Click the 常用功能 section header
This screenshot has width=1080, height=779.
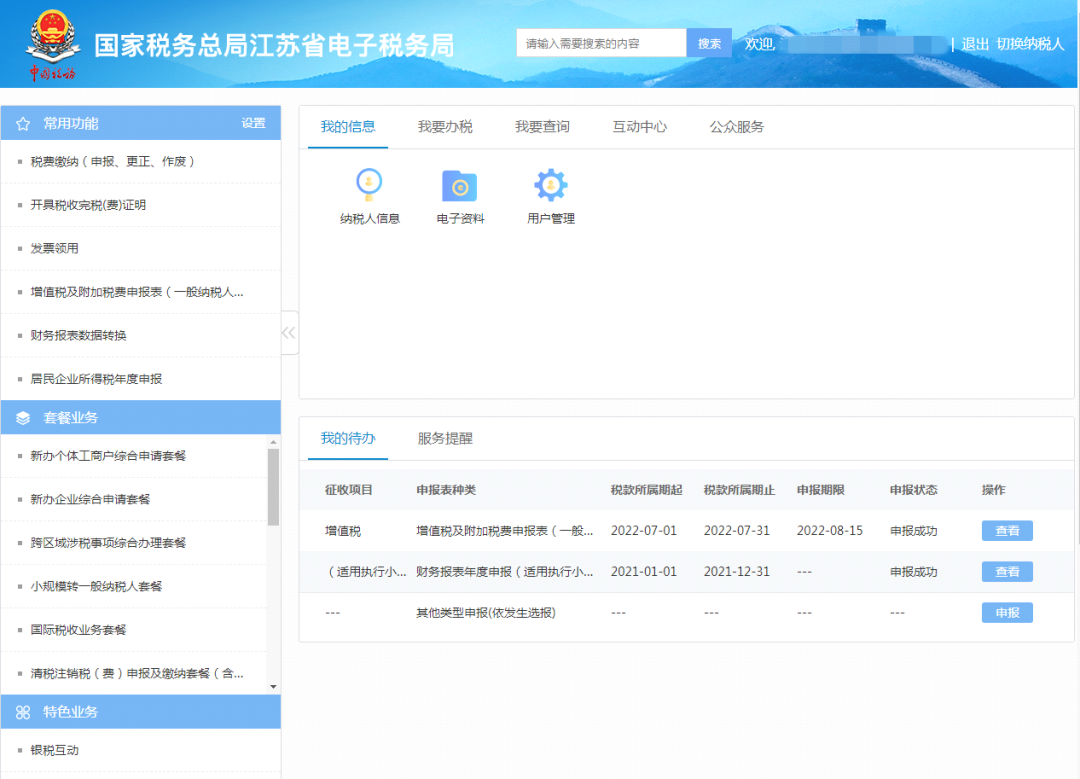tap(141, 123)
